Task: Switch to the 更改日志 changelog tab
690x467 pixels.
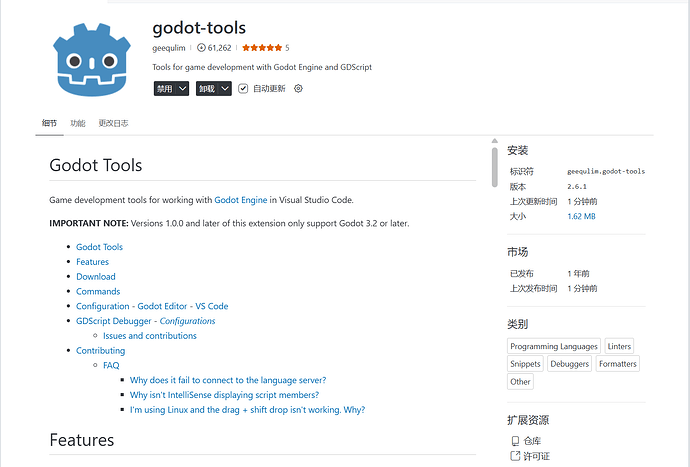Action: (x=113, y=123)
